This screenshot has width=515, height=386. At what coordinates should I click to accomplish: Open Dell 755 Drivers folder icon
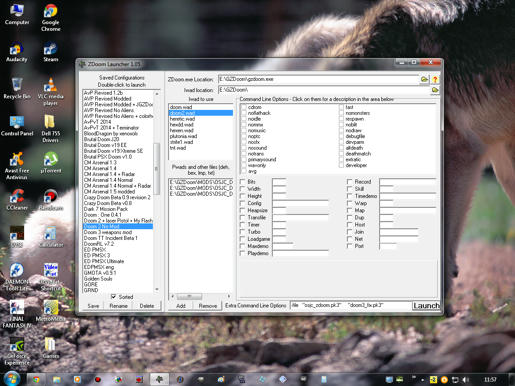coord(50,129)
